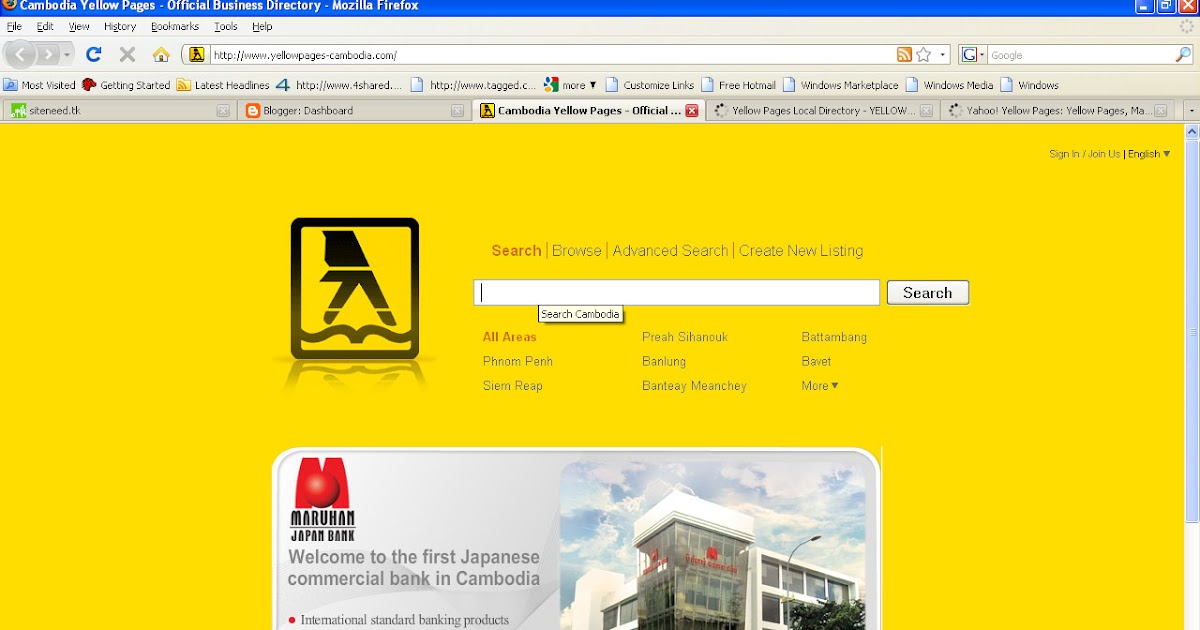Click the Sign In link
This screenshot has width=1200, height=630.
click(x=1064, y=154)
